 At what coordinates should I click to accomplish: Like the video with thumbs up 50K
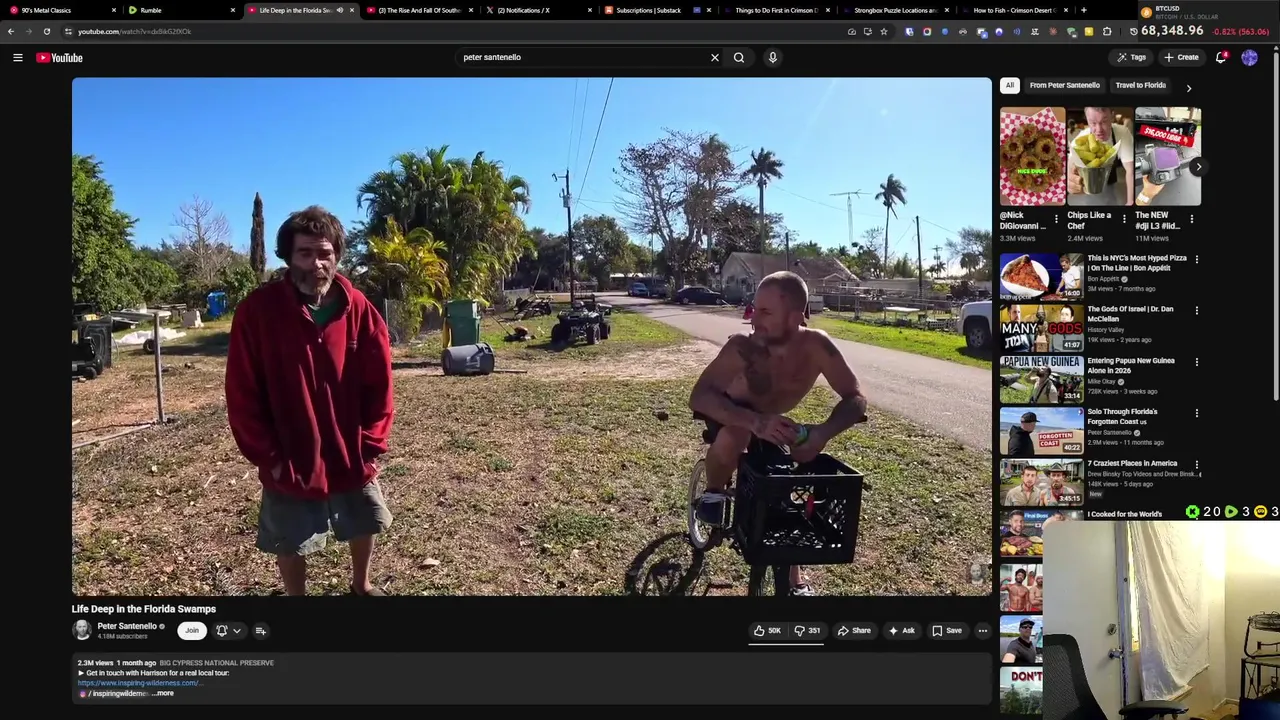(x=767, y=631)
